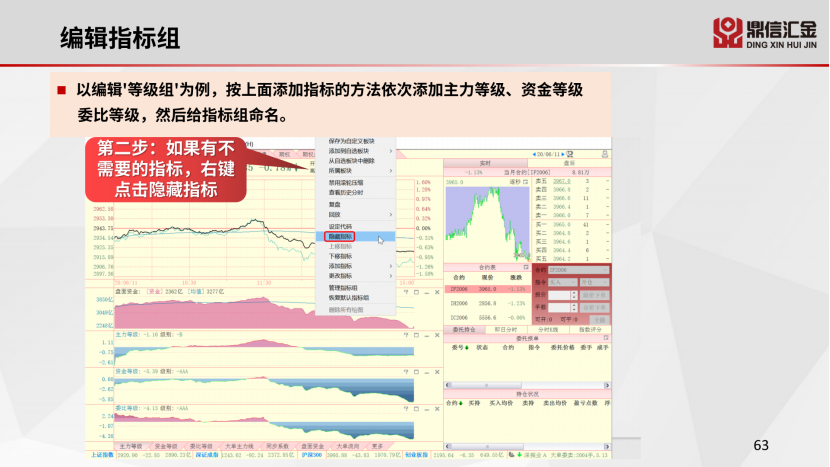Expand the 添加到自选板块 submenu
This screenshot has height=467, width=830.
coord(390,151)
